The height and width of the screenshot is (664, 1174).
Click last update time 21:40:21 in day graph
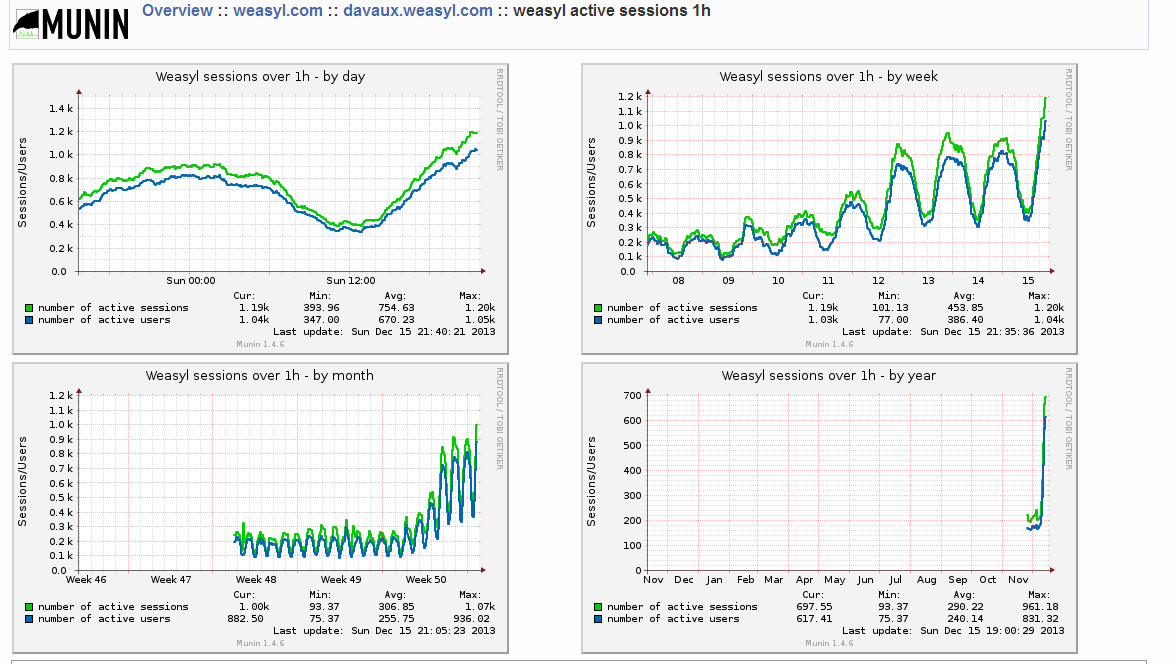pos(441,332)
